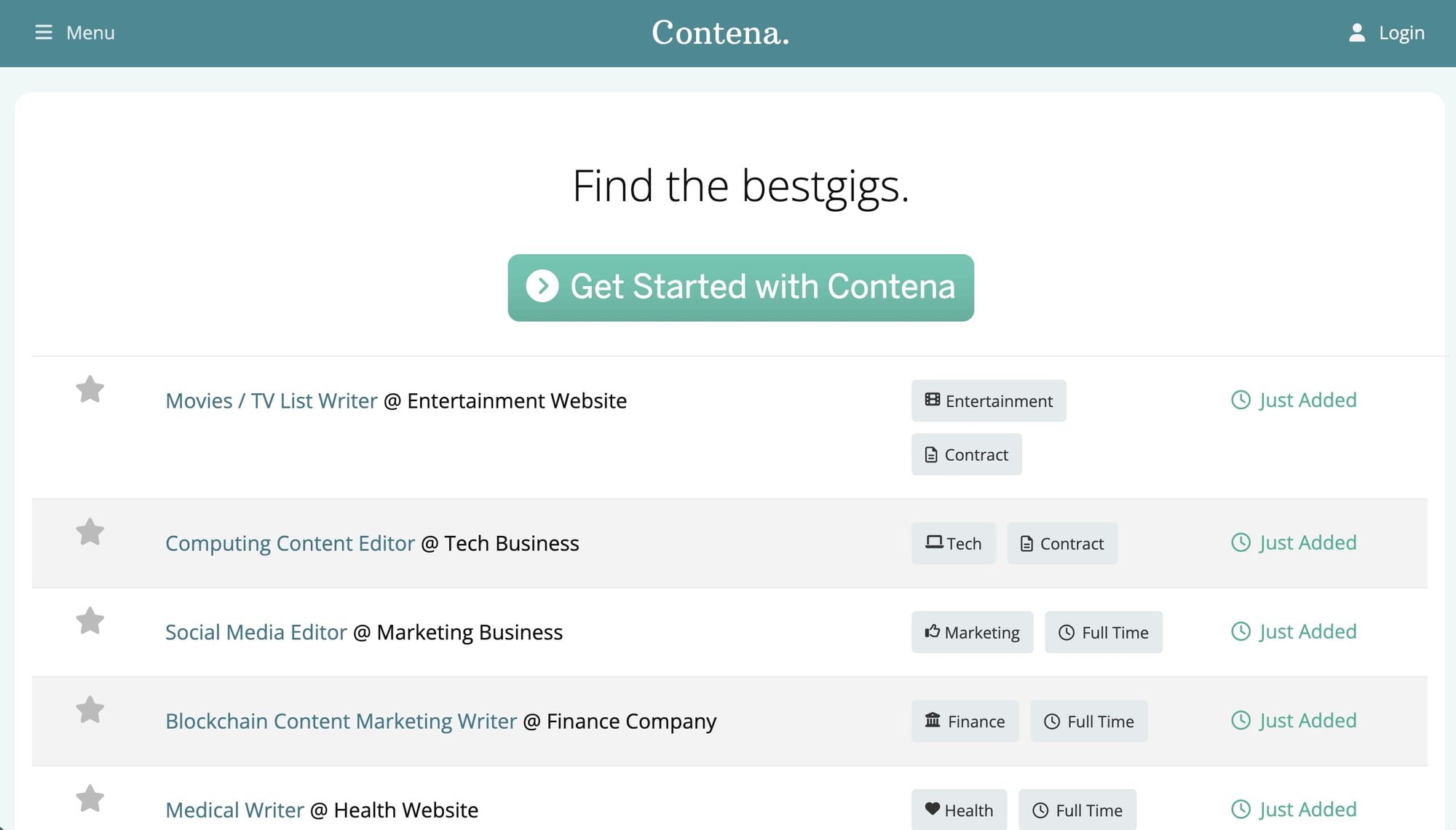Click the Marketing thumbs-up icon
The height and width of the screenshot is (830, 1456).
pyautogui.click(x=932, y=632)
